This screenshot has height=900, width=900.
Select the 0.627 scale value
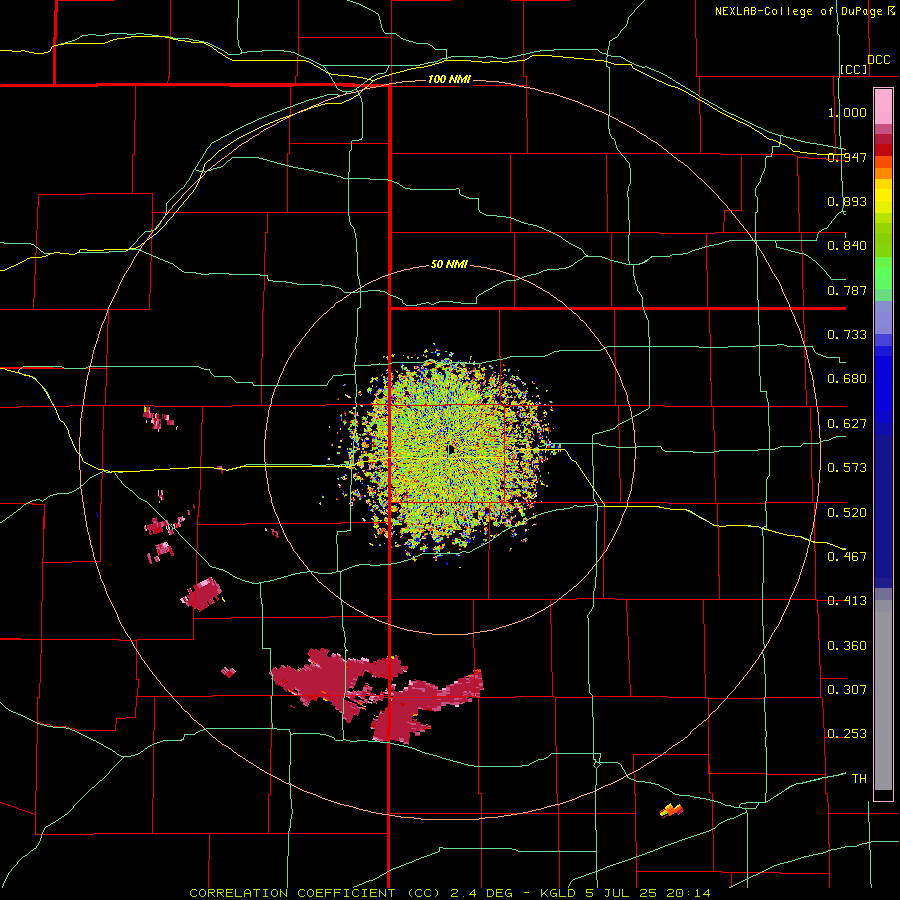847,423
